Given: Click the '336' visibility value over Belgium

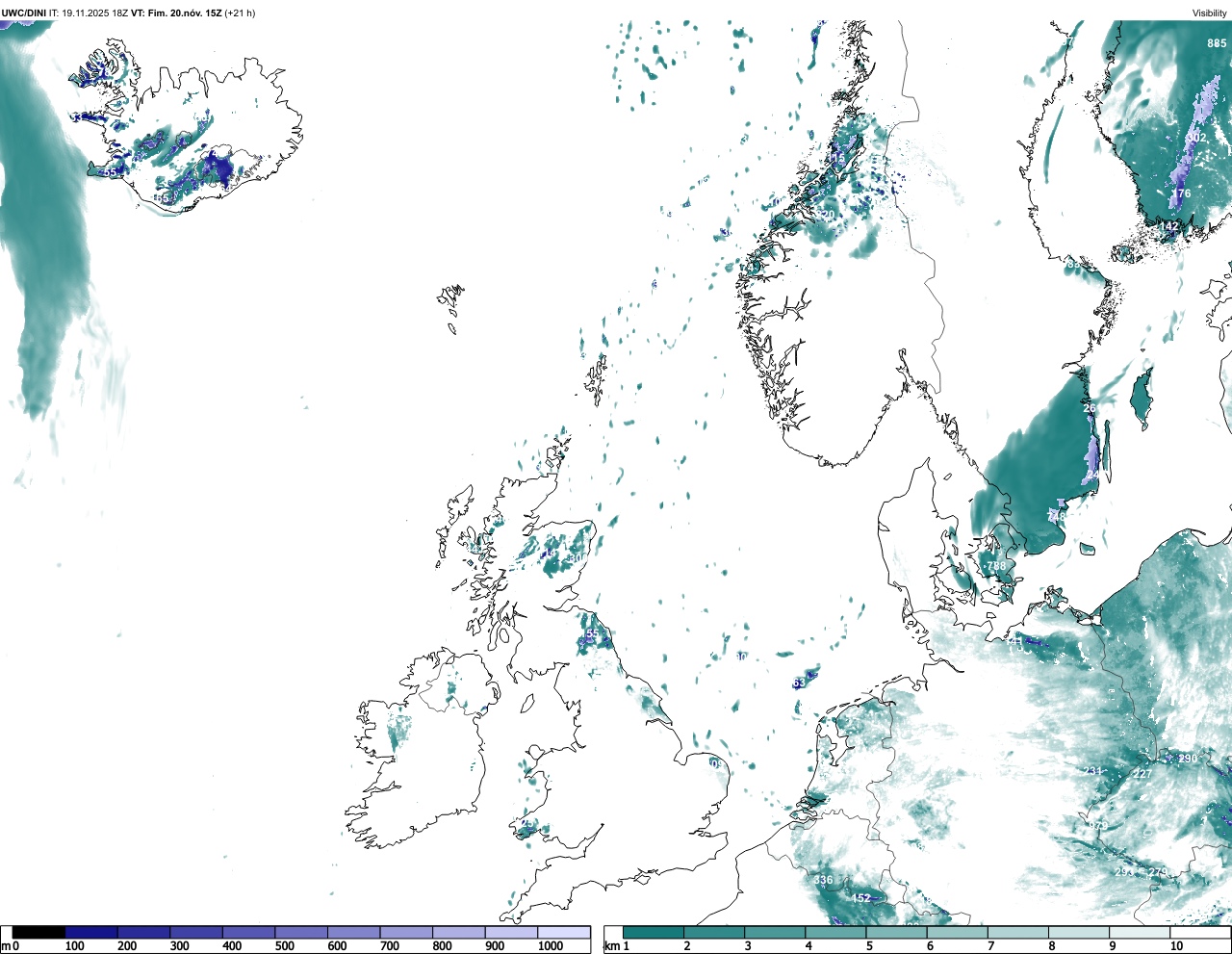Looking at the screenshot, I should 823,880.
